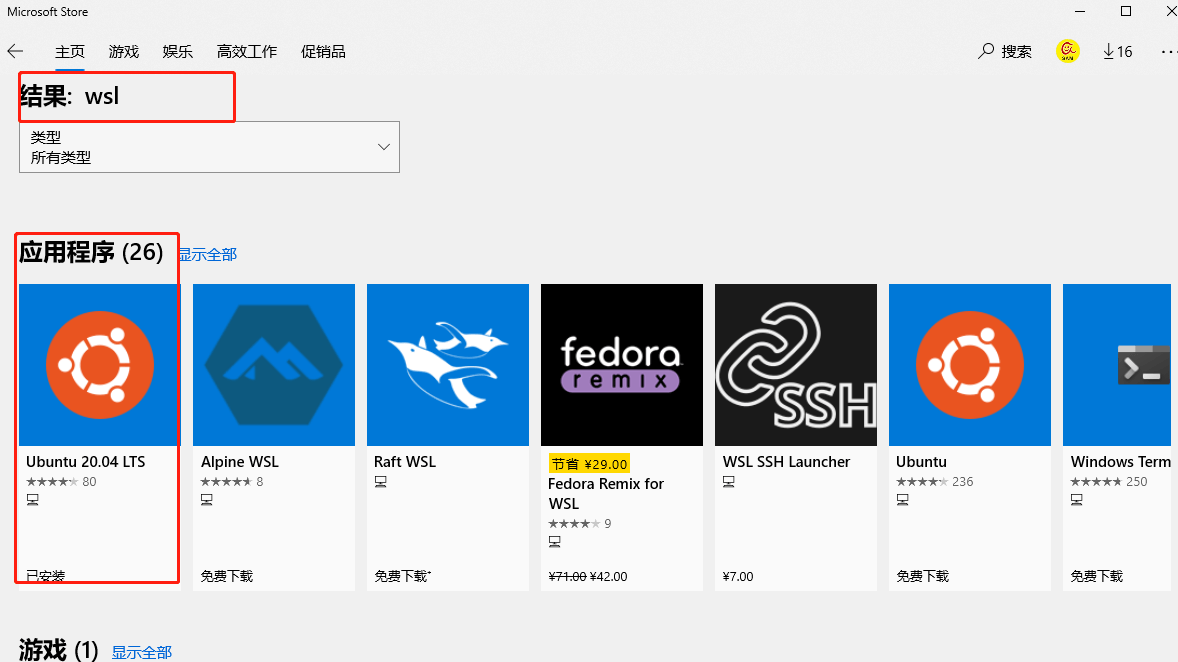Click the PC device icon under WSL SSH Launcher

pyautogui.click(x=729, y=482)
